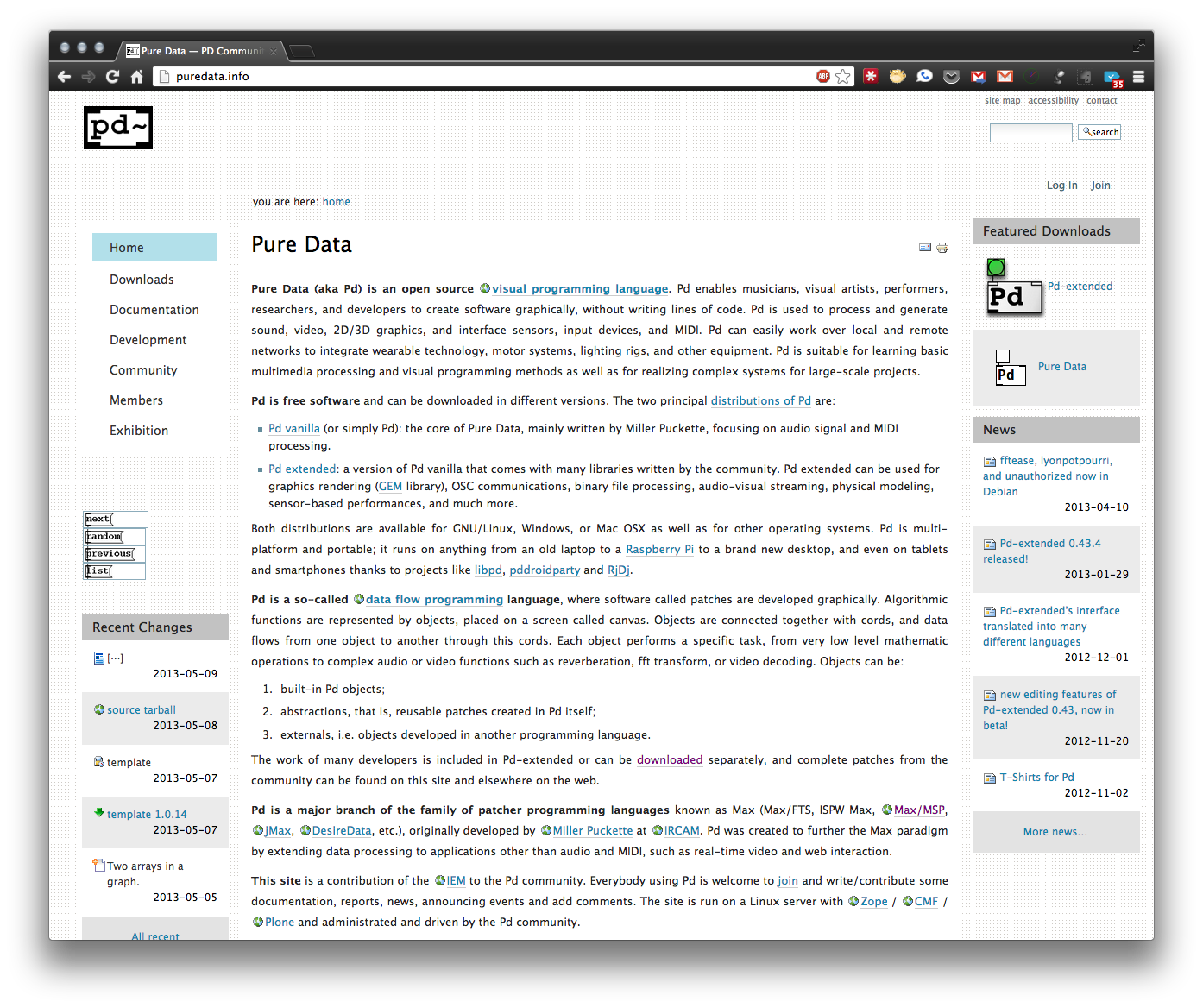The image size is (1203, 1008).
Task: Click the next webring box
Action: [x=116, y=519]
